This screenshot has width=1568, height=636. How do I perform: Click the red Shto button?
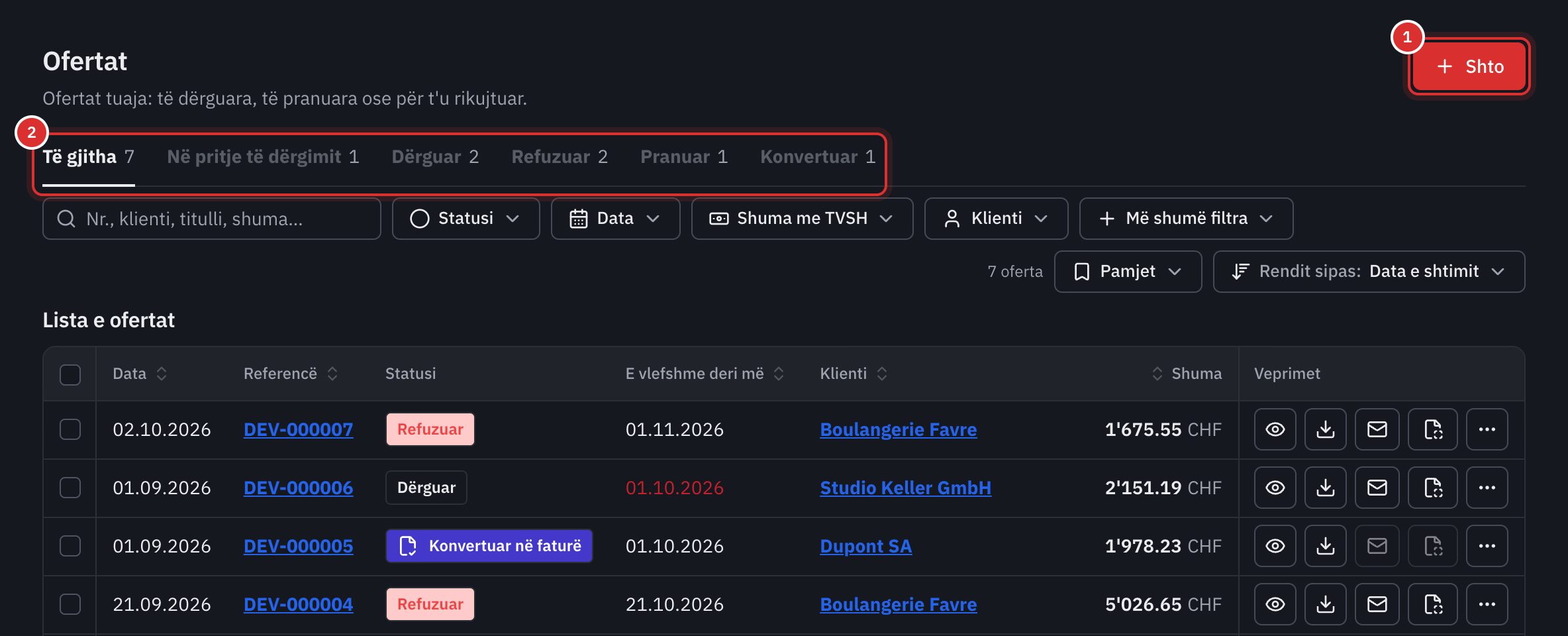pyautogui.click(x=1469, y=66)
